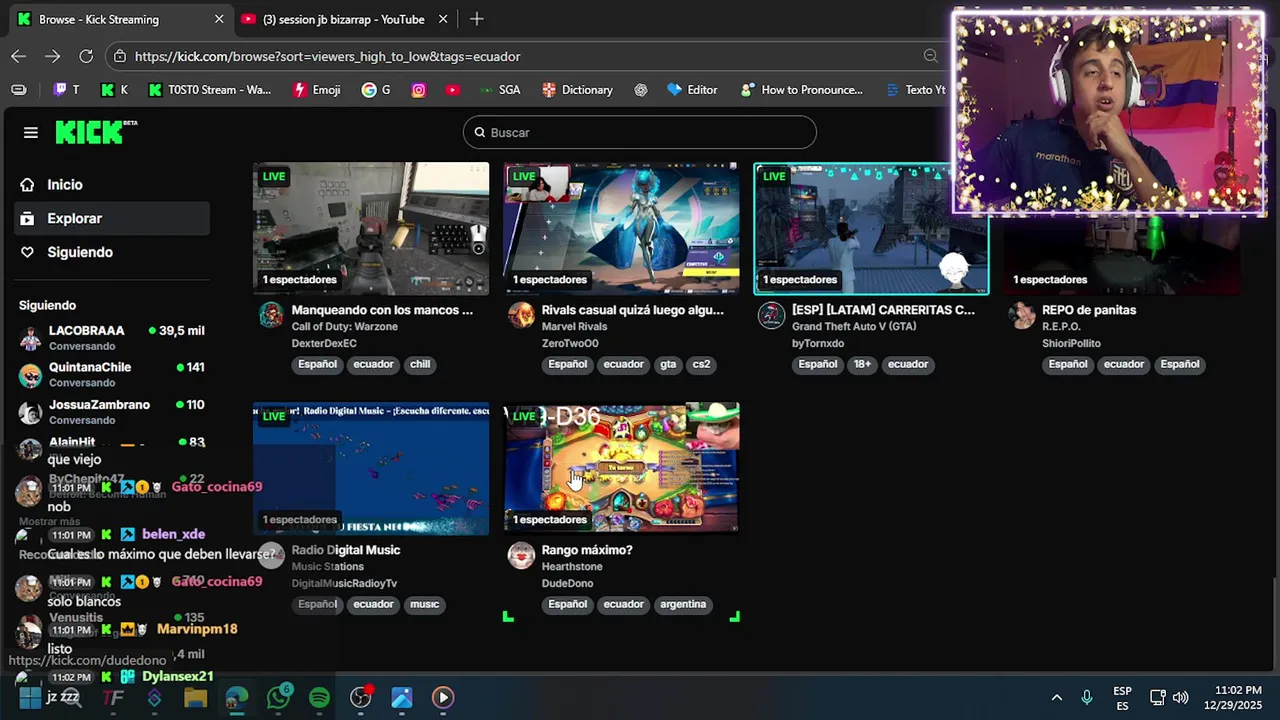Open the Kick K bookmark
The width and height of the screenshot is (1280, 720).
pyautogui.click(x=114, y=89)
